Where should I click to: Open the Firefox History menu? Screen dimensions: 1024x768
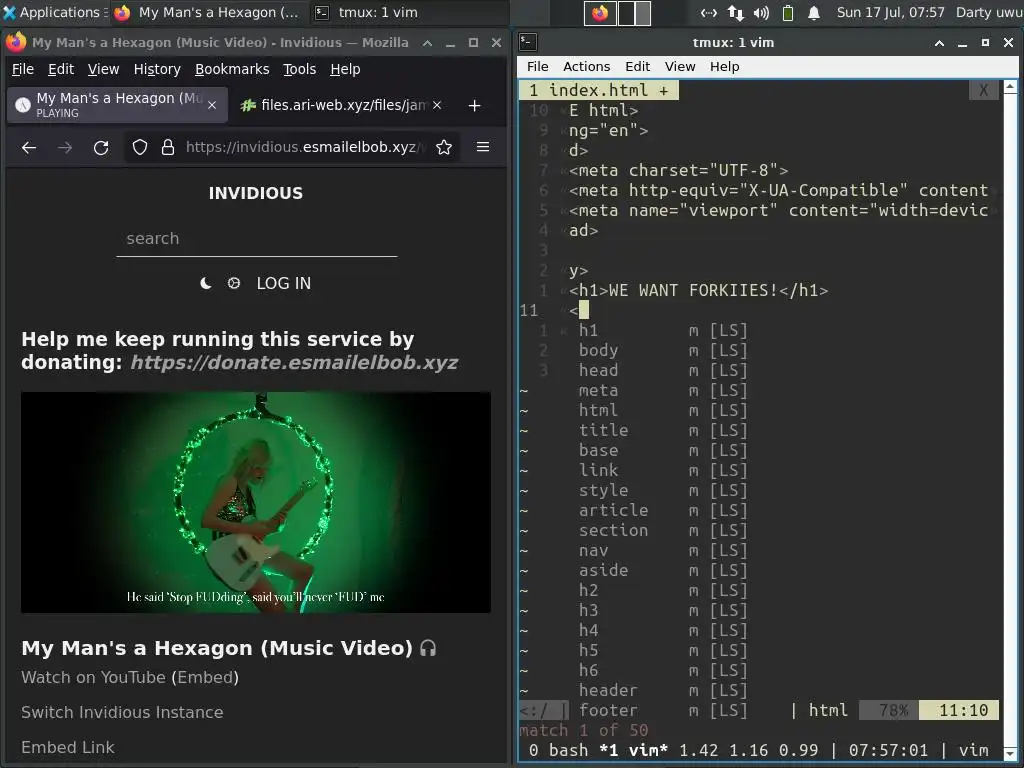click(157, 69)
